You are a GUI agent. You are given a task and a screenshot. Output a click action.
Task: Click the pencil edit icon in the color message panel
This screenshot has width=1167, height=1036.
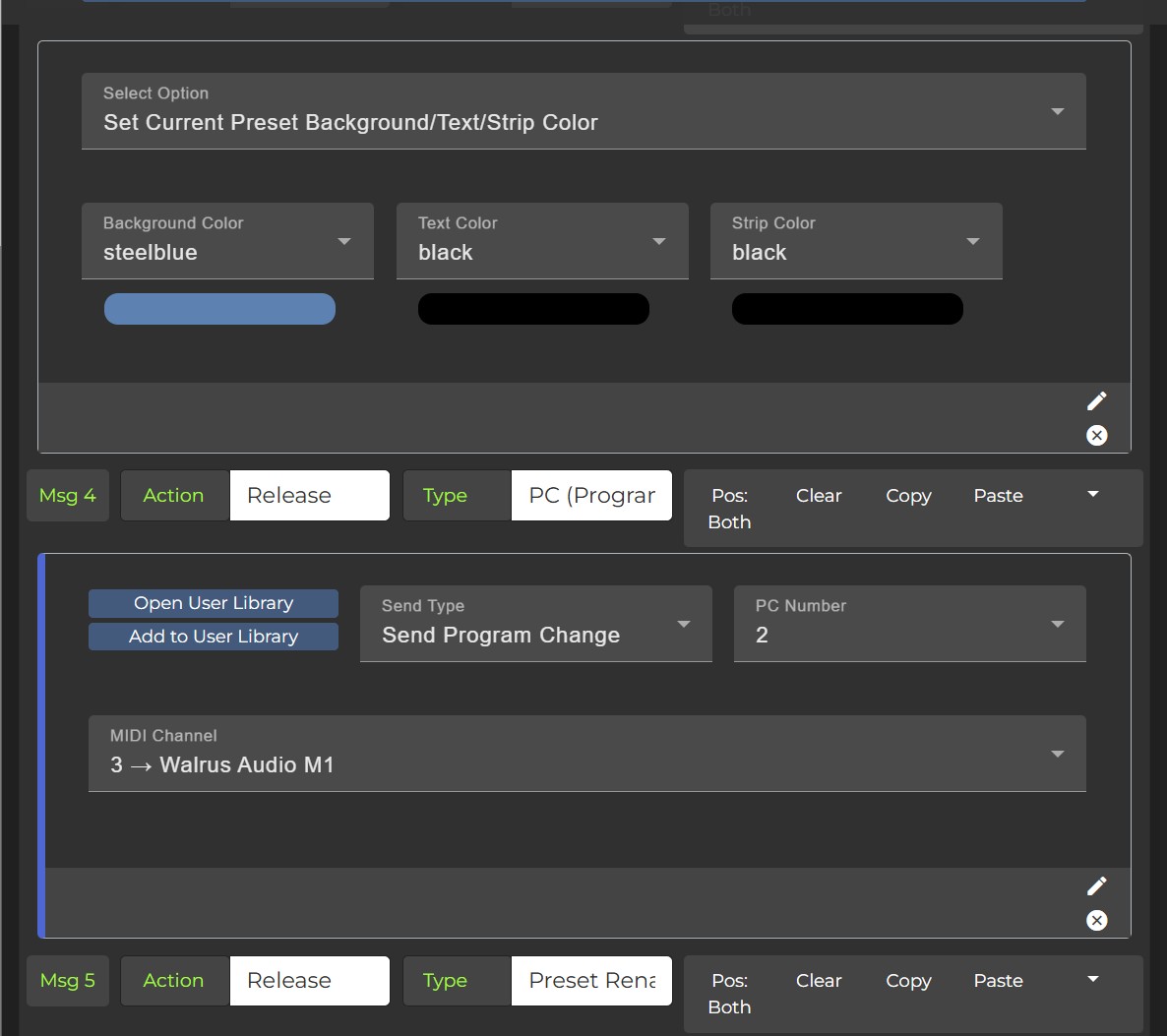[x=1096, y=401]
